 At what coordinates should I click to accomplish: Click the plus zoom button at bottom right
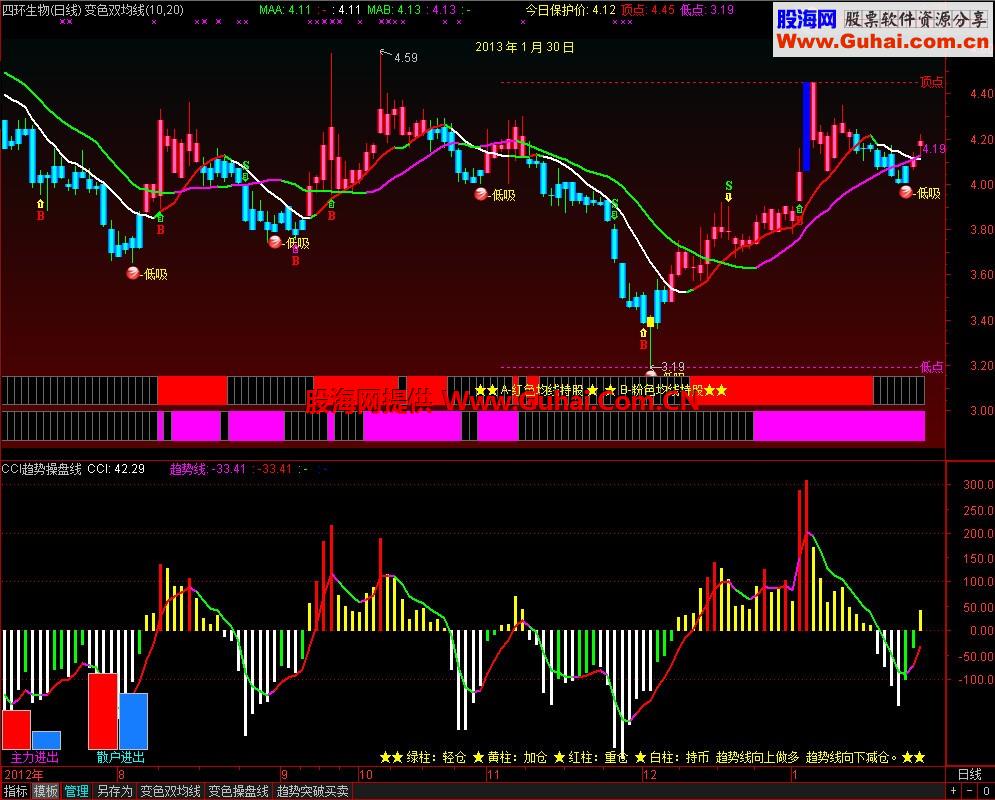click(x=954, y=791)
